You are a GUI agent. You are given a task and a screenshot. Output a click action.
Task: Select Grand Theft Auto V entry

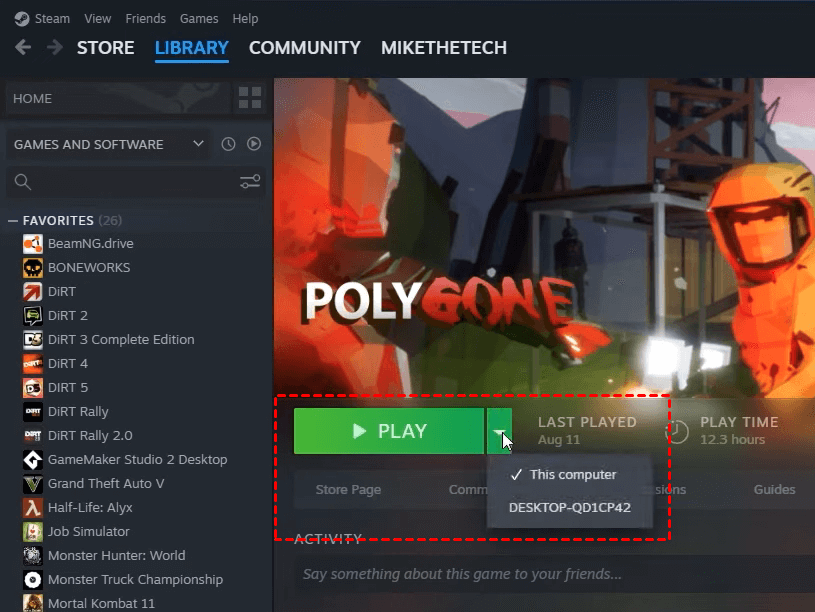pyautogui.click(x=106, y=484)
